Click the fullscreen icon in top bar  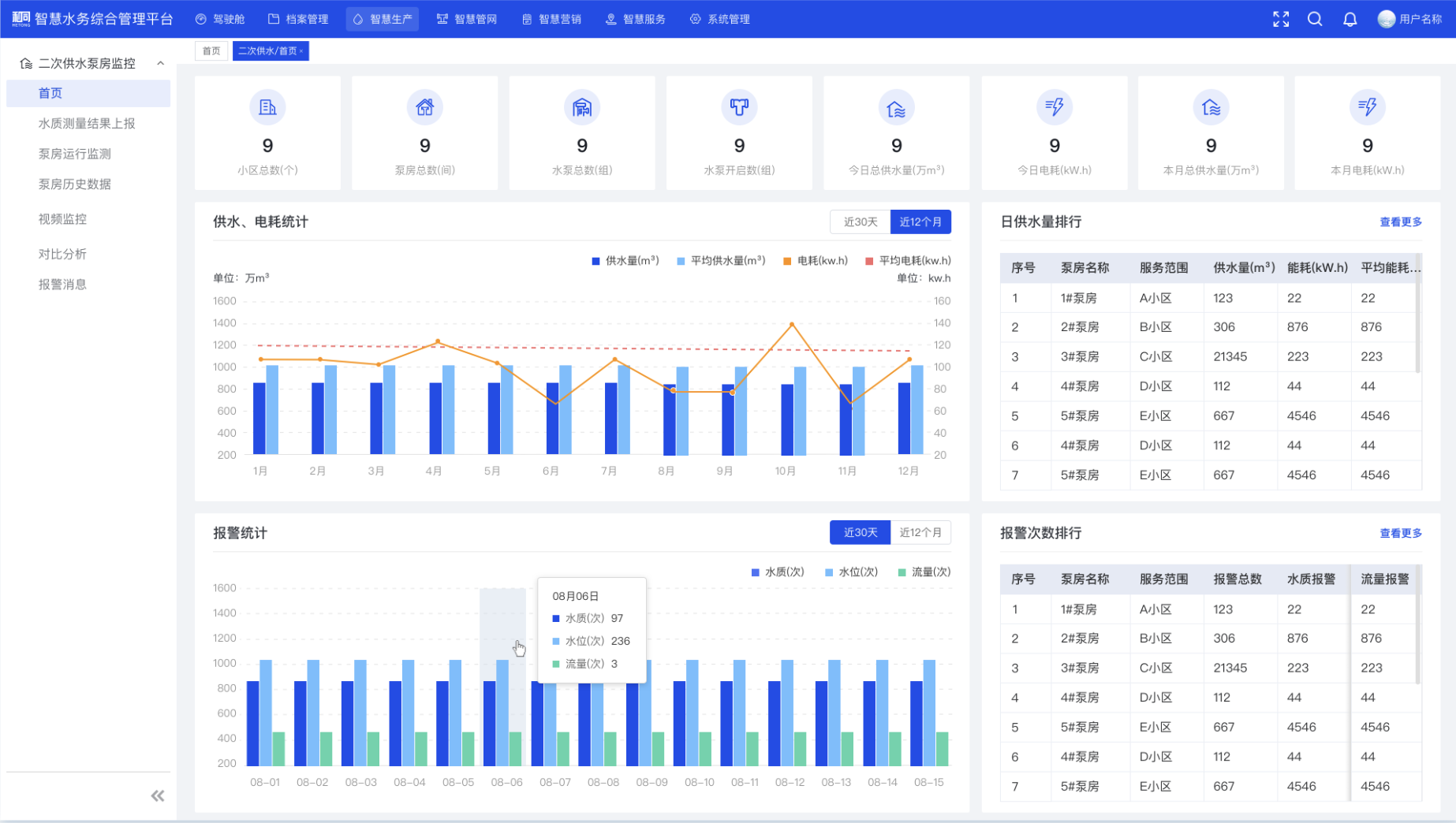point(1281,18)
